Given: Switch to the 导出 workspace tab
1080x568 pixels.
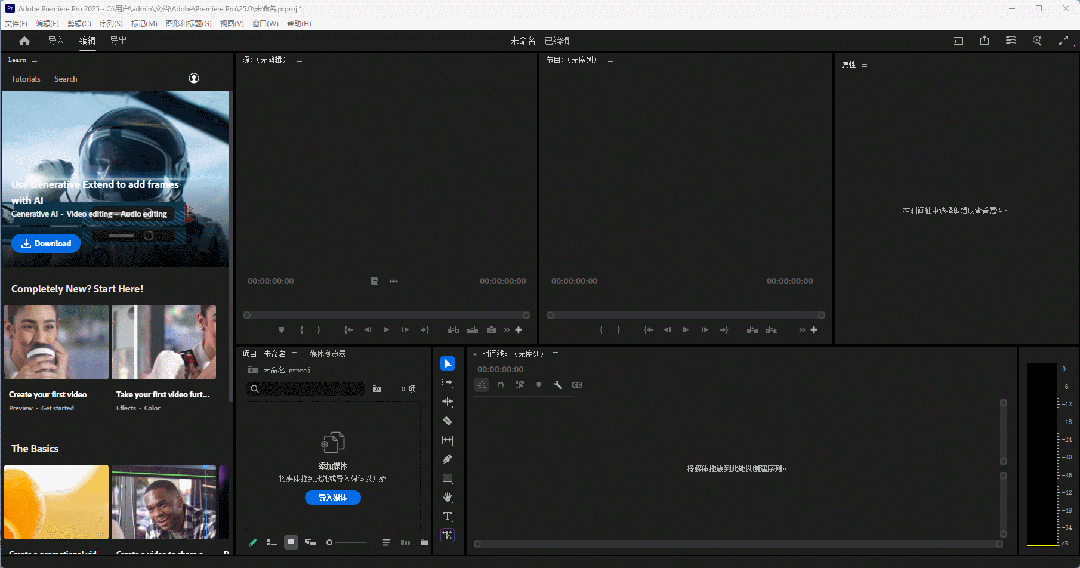Looking at the screenshot, I should point(118,41).
